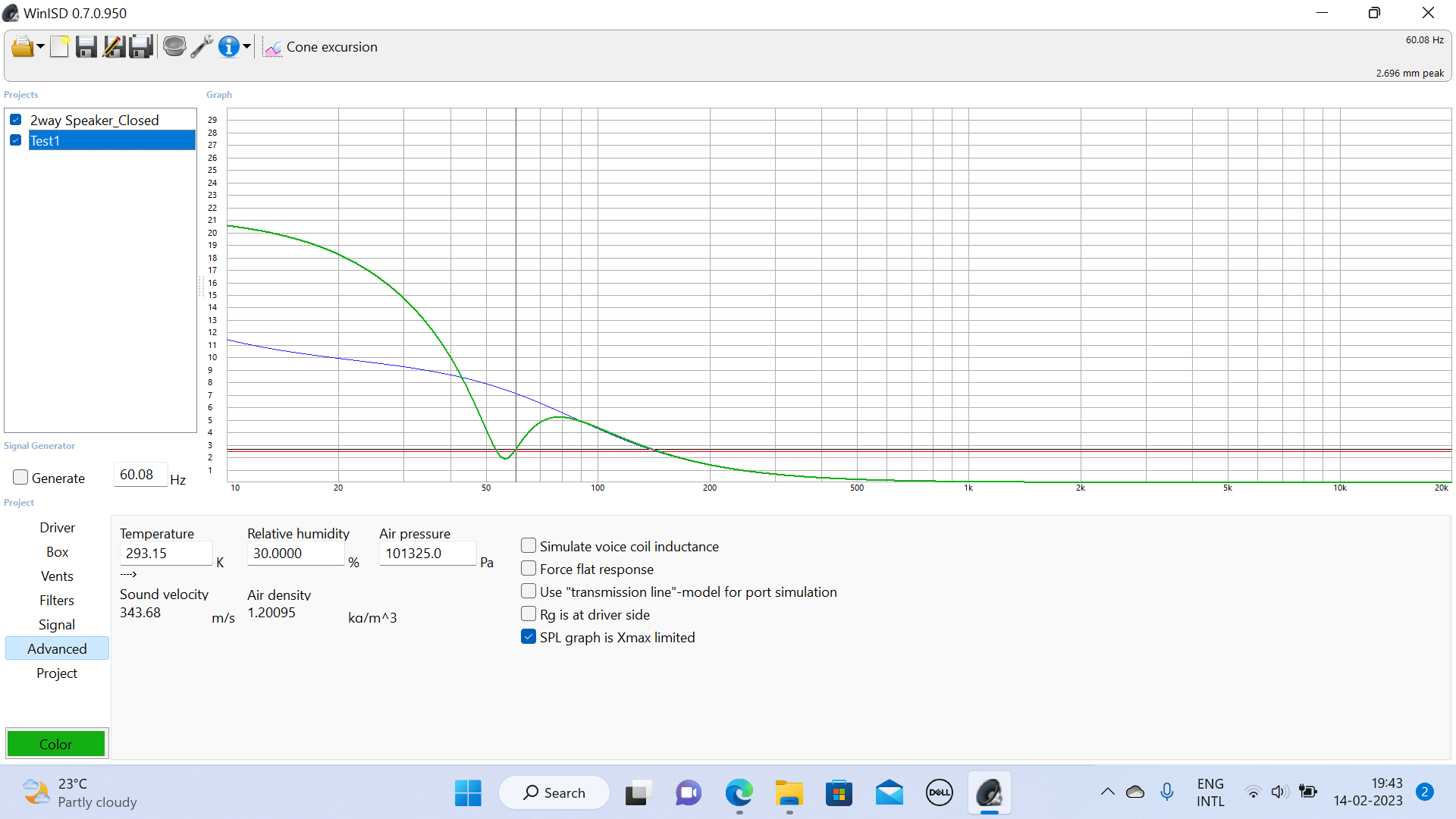This screenshot has width=1456, height=819.
Task: Open the Chat app on the taskbar
Action: (x=689, y=793)
